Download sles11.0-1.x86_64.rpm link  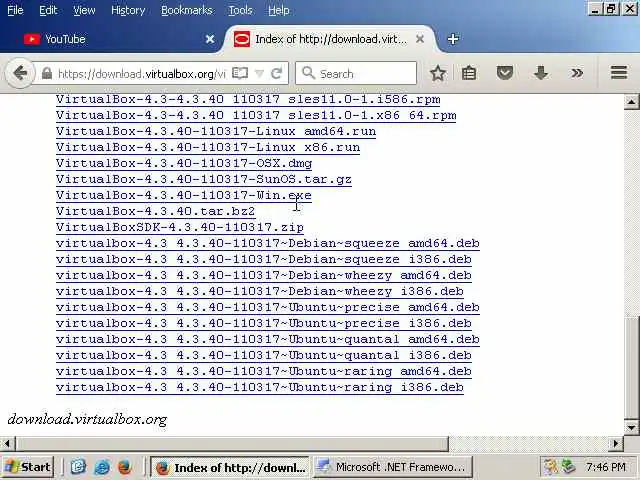[256, 116]
